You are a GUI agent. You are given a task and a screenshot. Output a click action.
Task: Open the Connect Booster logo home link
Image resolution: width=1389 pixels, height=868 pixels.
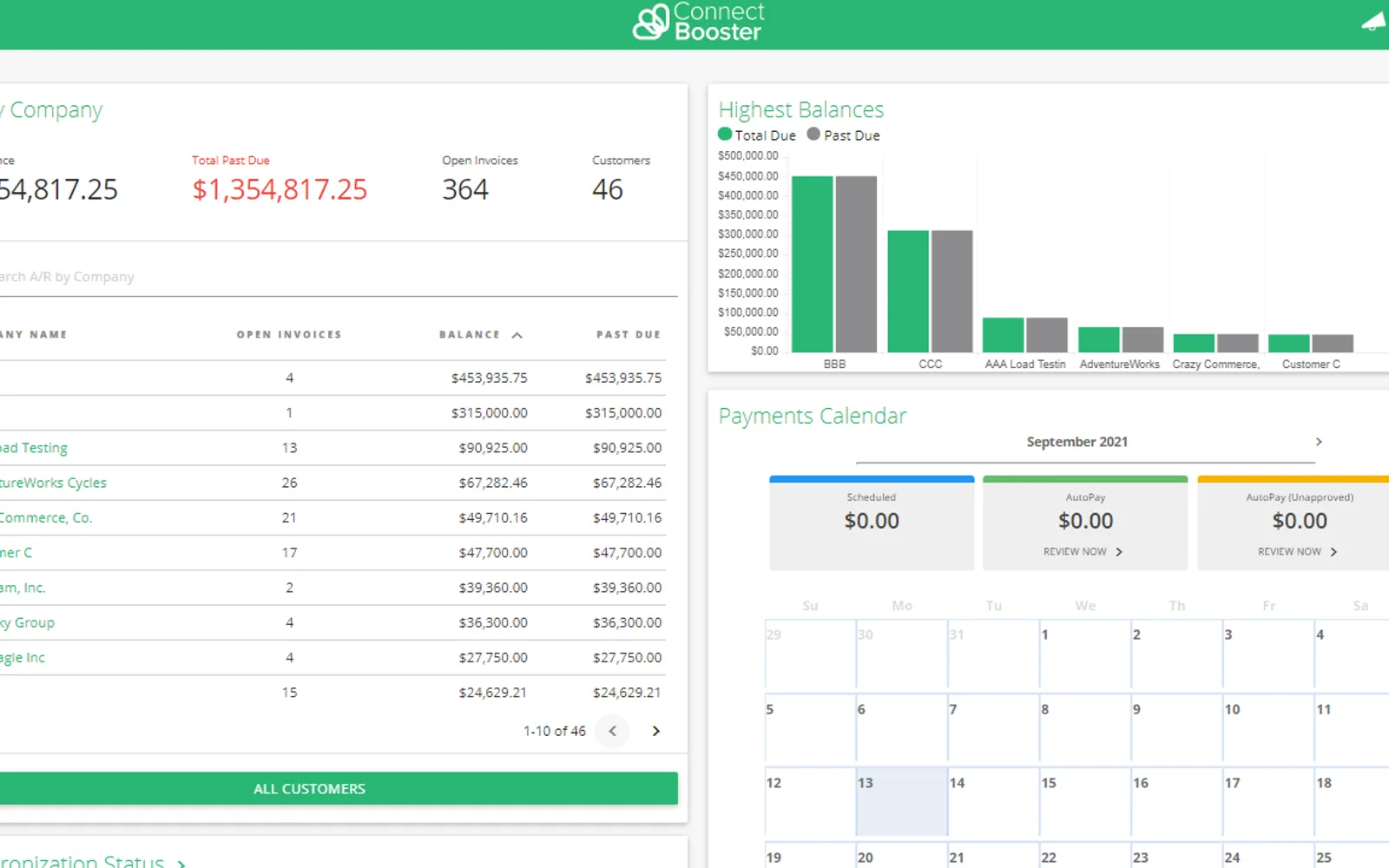[x=698, y=22]
